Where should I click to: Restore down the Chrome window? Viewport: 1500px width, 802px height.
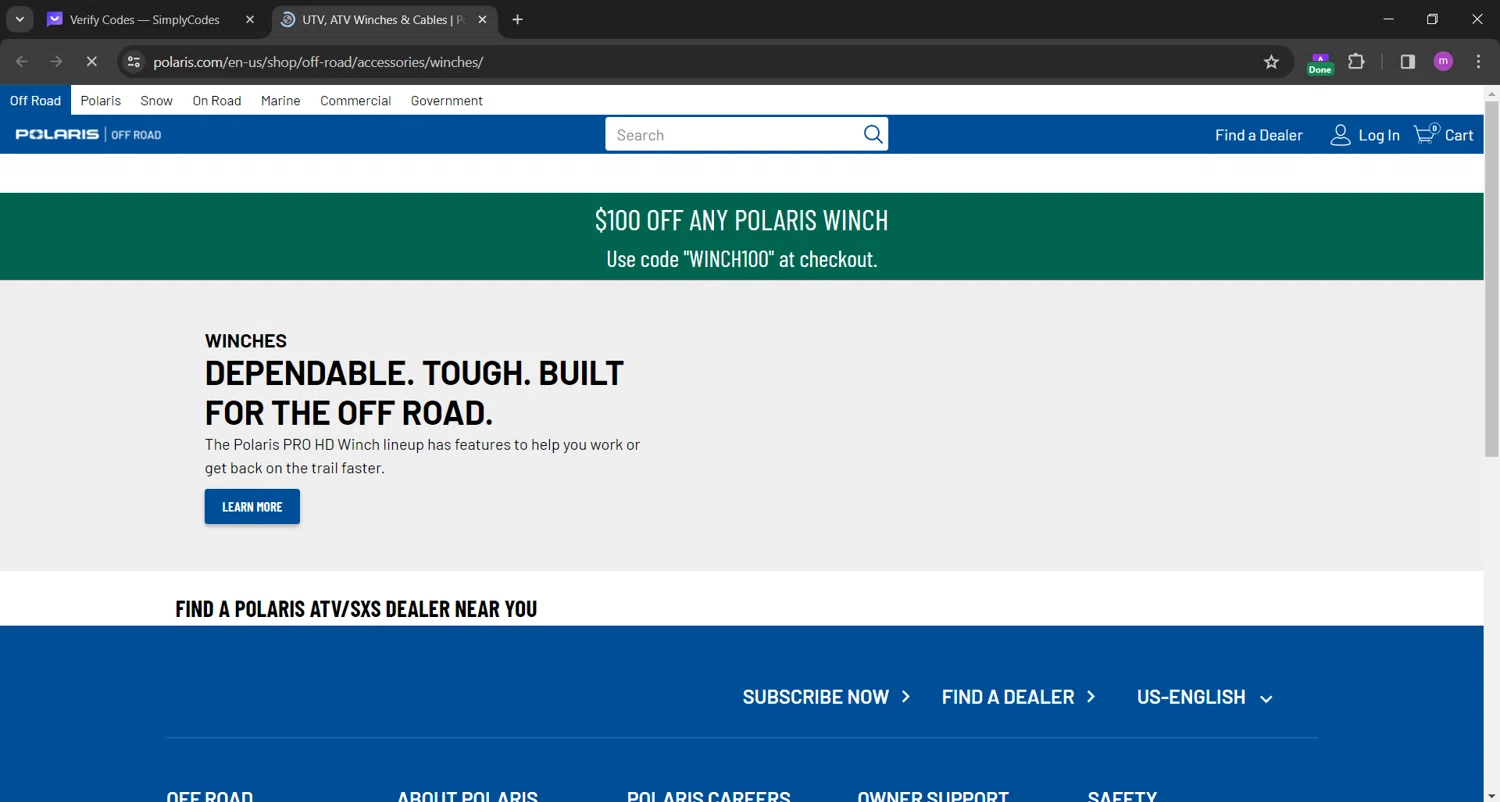(1432, 19)
